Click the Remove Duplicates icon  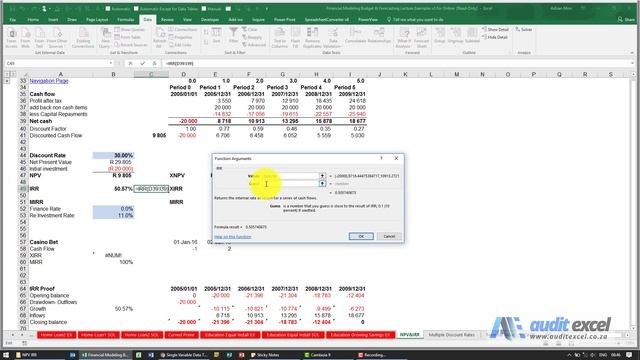[312, 38]
